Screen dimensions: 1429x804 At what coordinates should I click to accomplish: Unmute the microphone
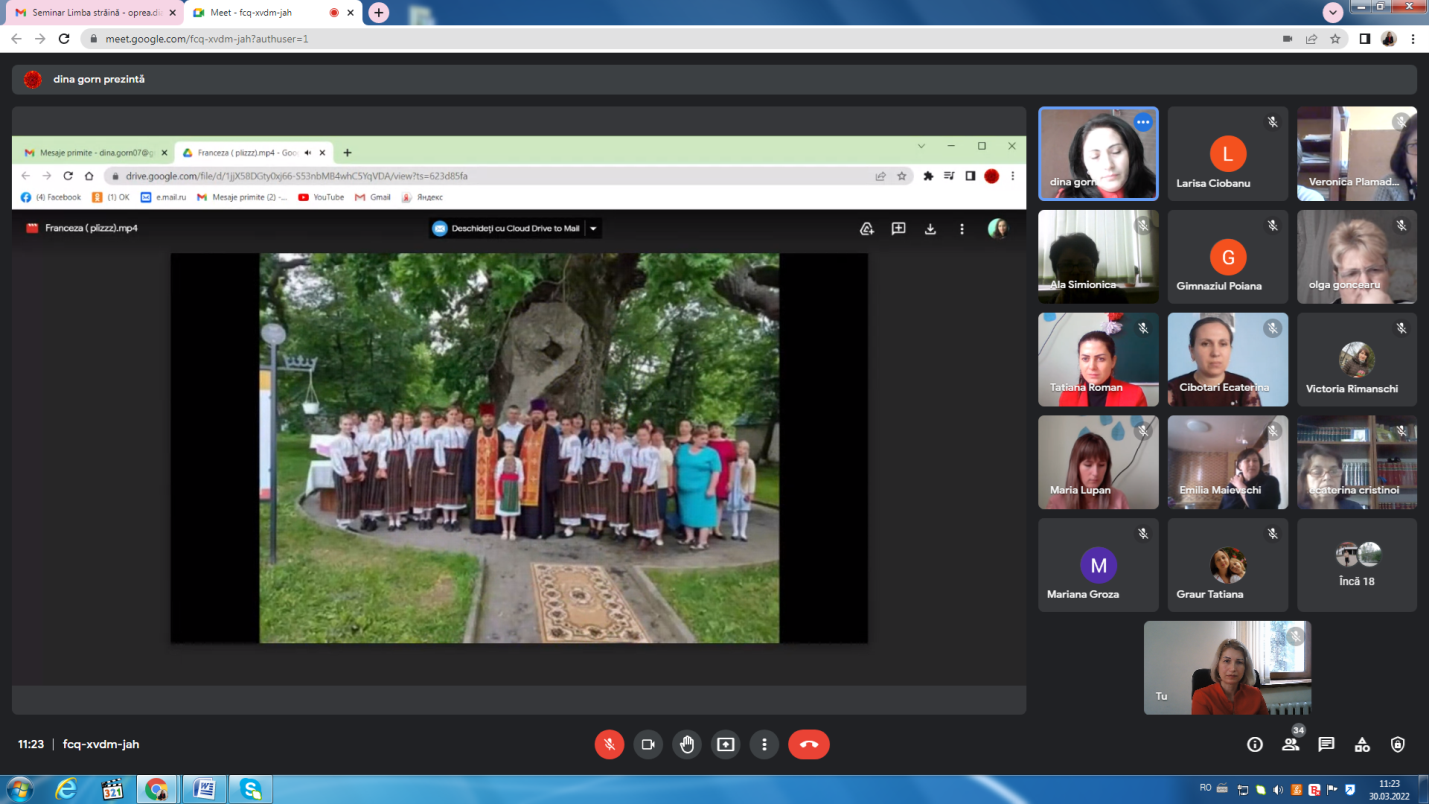tap(609, 744)
